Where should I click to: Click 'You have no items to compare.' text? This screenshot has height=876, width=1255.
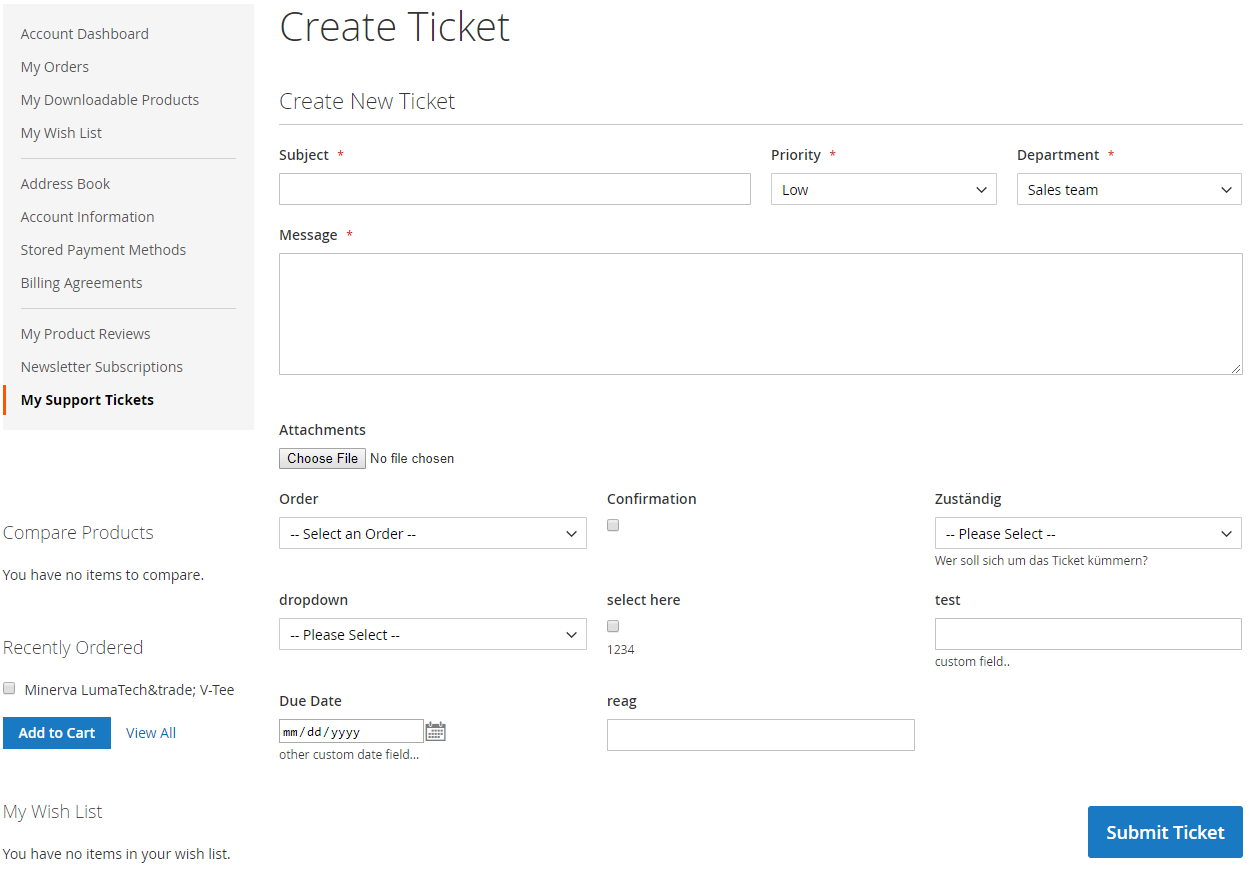[103, 575]
